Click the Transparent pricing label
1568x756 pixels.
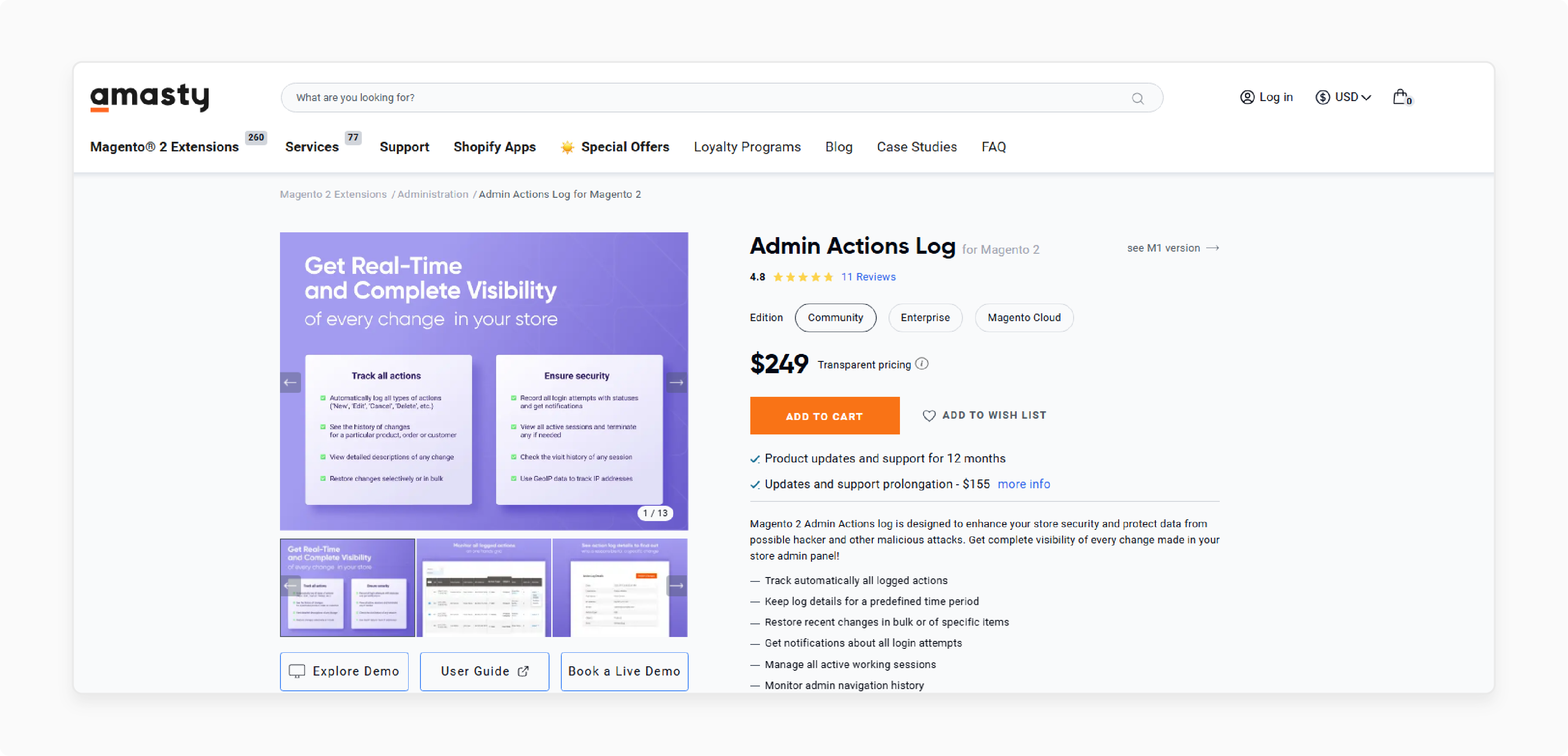(864, 364)
